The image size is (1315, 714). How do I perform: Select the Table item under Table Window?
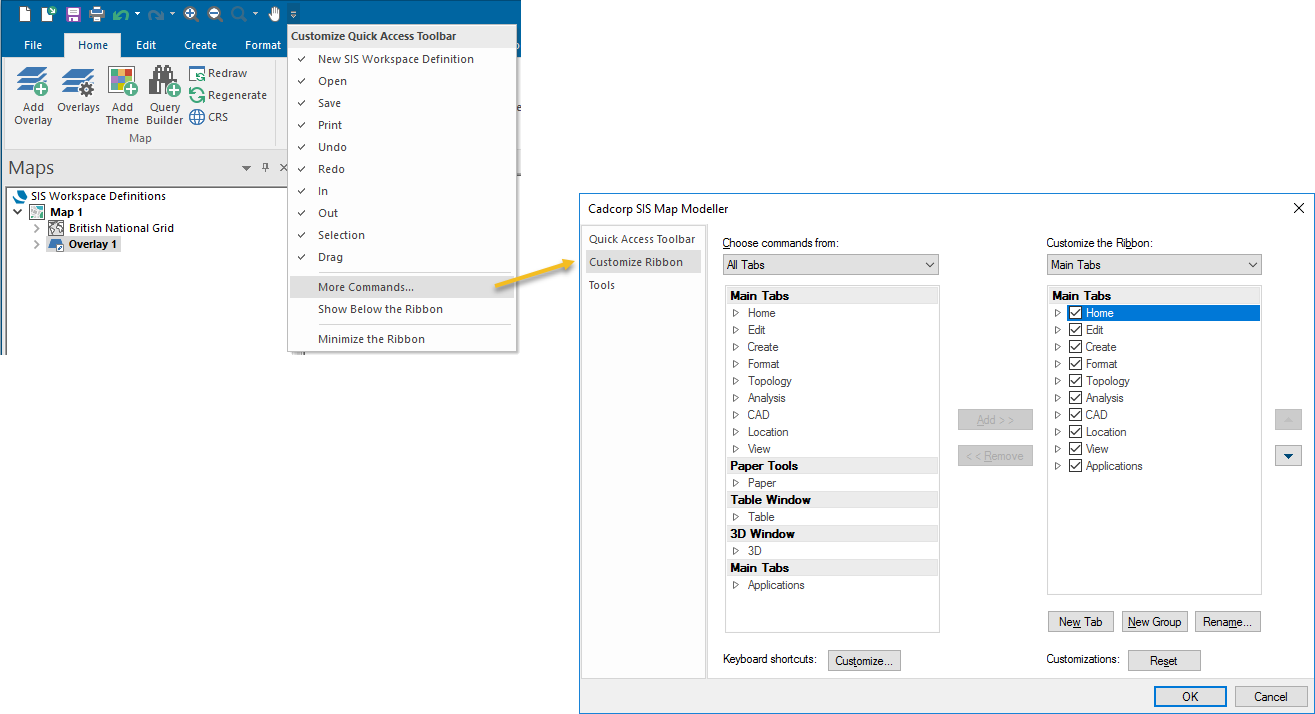coord(761,517)
